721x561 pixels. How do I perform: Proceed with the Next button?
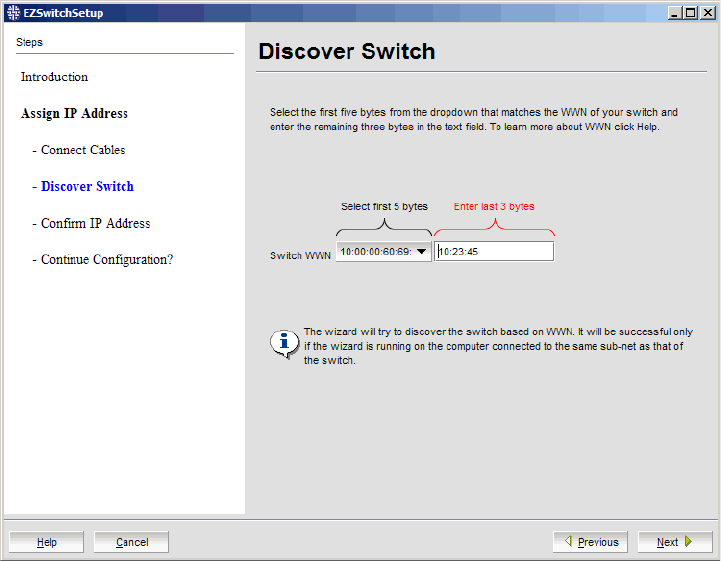point(675,542)
